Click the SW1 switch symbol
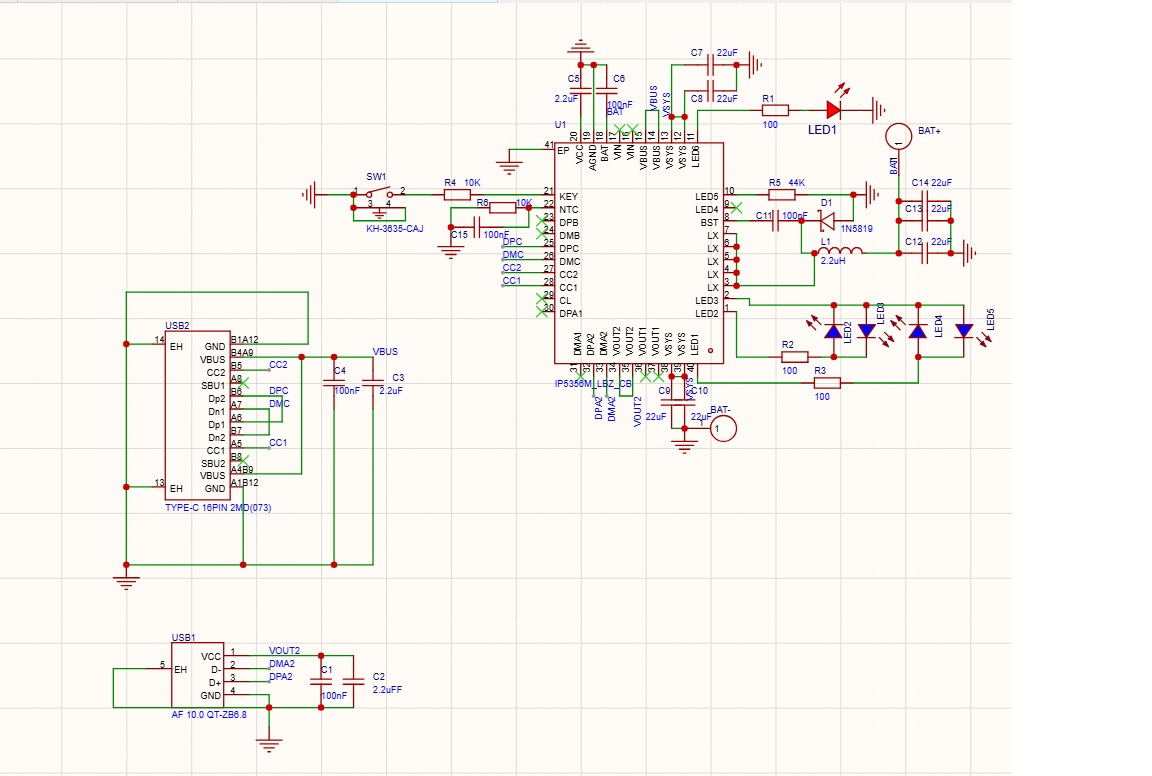Screen dimensions: 1152x776 tap(379, 195)
